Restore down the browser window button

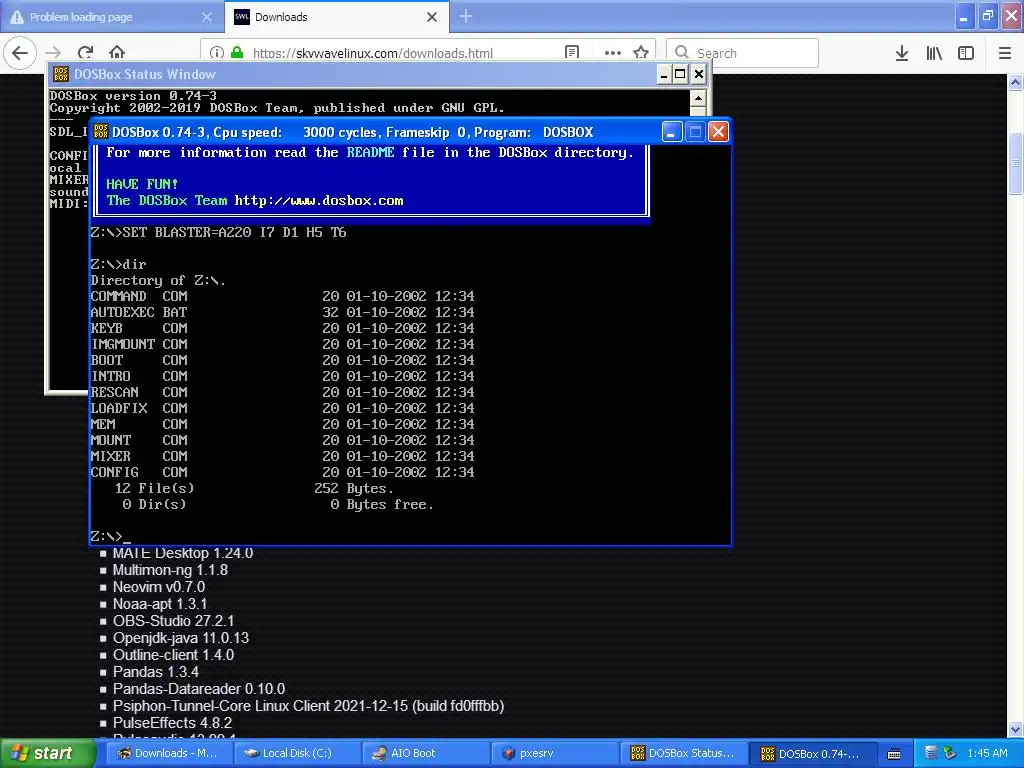coord(987,16)
